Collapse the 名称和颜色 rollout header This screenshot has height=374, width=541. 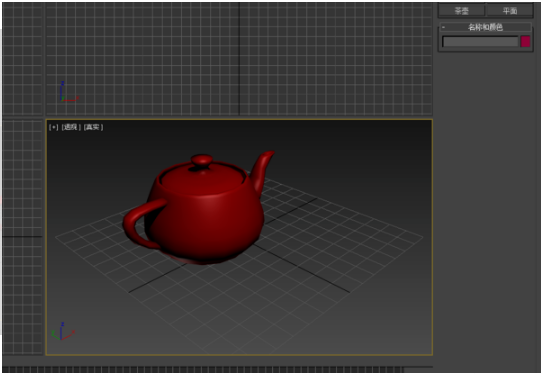click(485, 27)
